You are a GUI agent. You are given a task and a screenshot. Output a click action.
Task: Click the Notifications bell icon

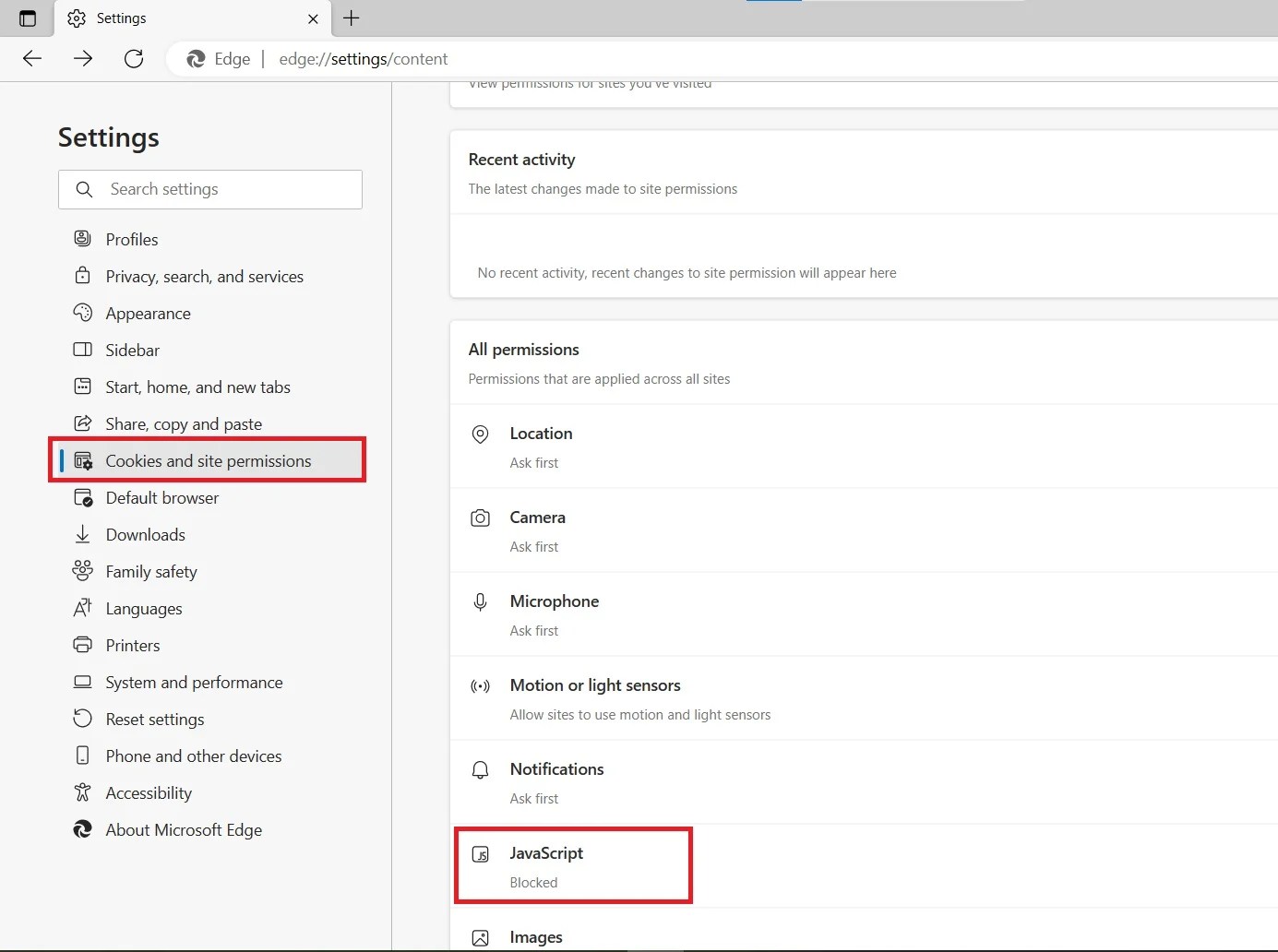480,769
